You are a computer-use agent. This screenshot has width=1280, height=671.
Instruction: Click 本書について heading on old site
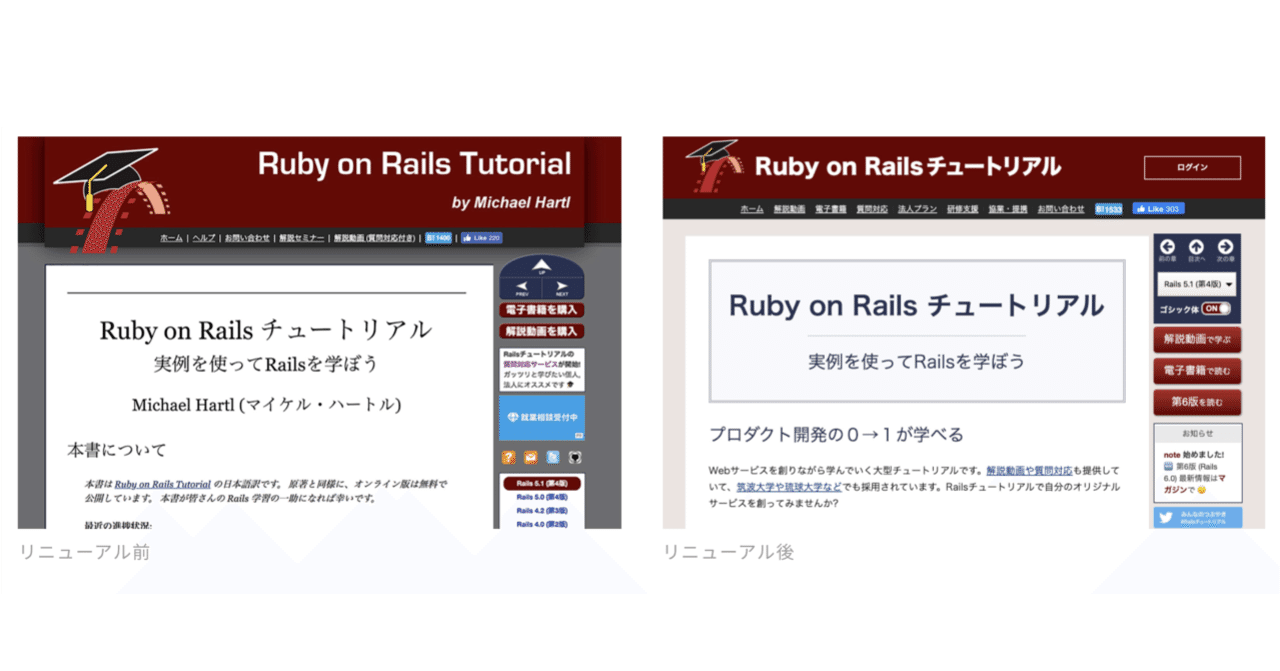(117, 450)
